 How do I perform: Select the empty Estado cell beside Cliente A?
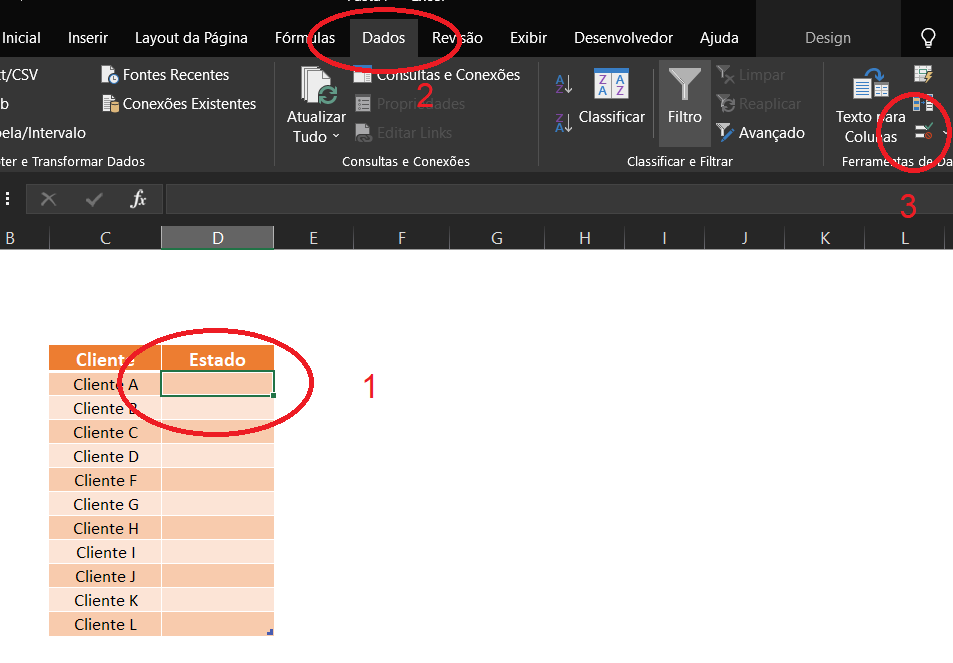218,383
